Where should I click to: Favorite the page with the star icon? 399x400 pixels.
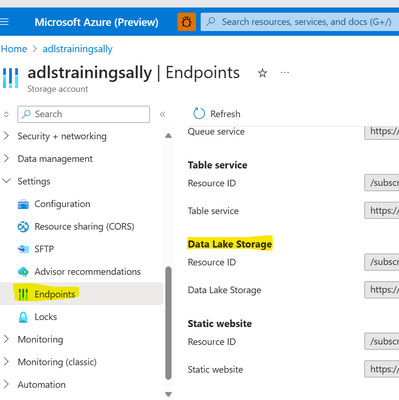coord(262,73)
